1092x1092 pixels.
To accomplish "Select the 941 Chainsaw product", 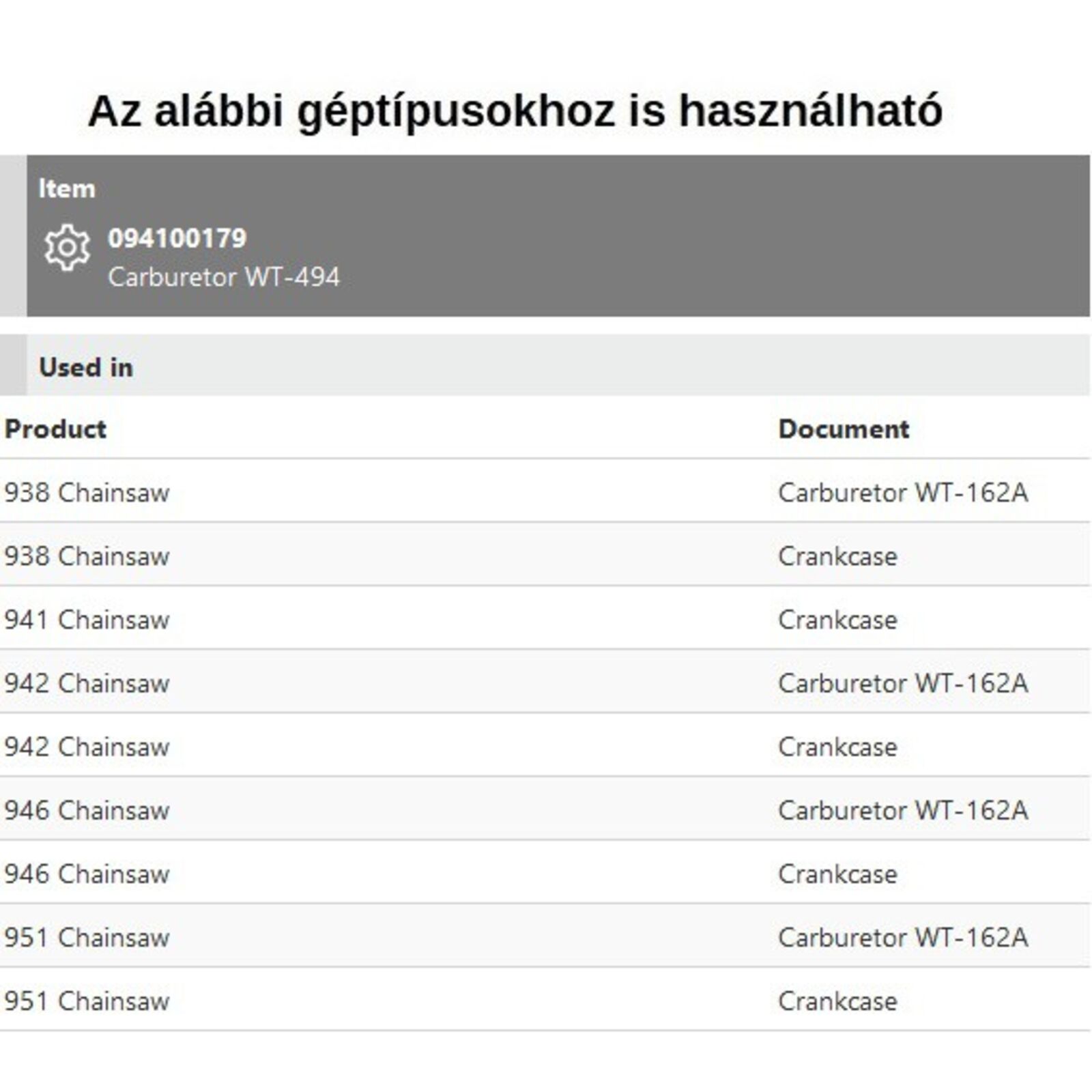I will tap(87, 620).
